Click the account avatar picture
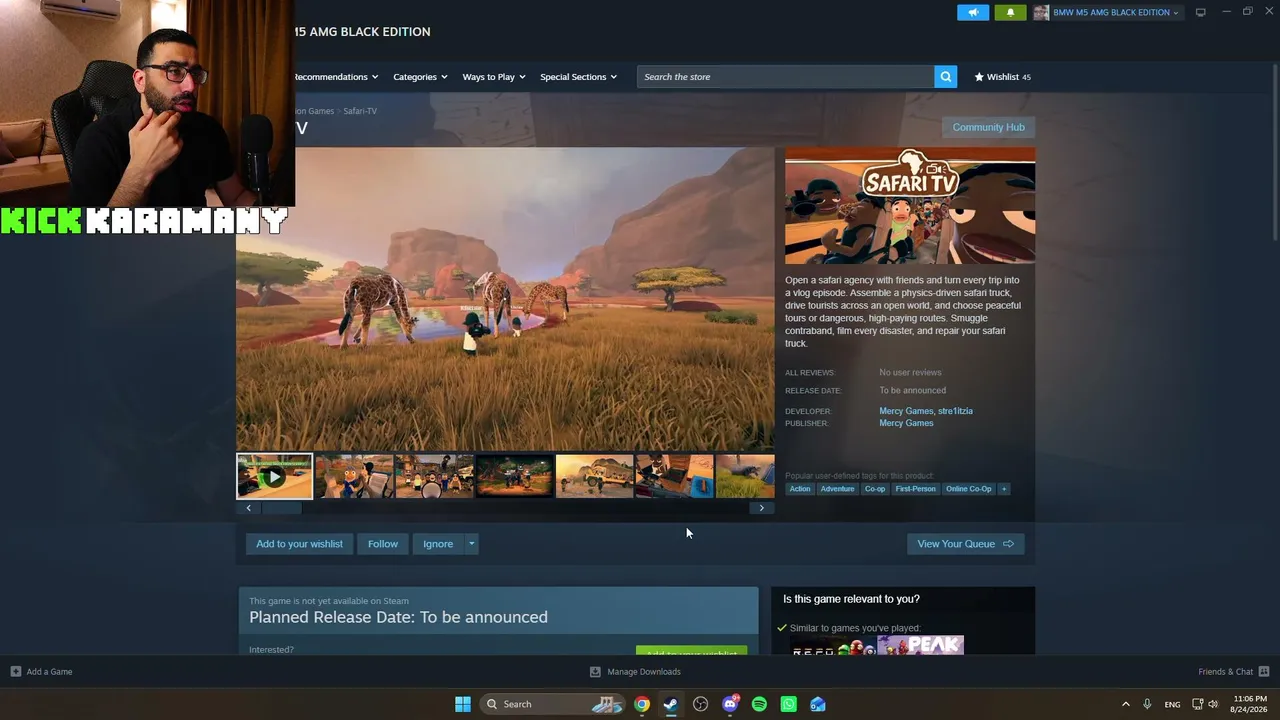1280x720 pixels. click(x=1041, y=12)
